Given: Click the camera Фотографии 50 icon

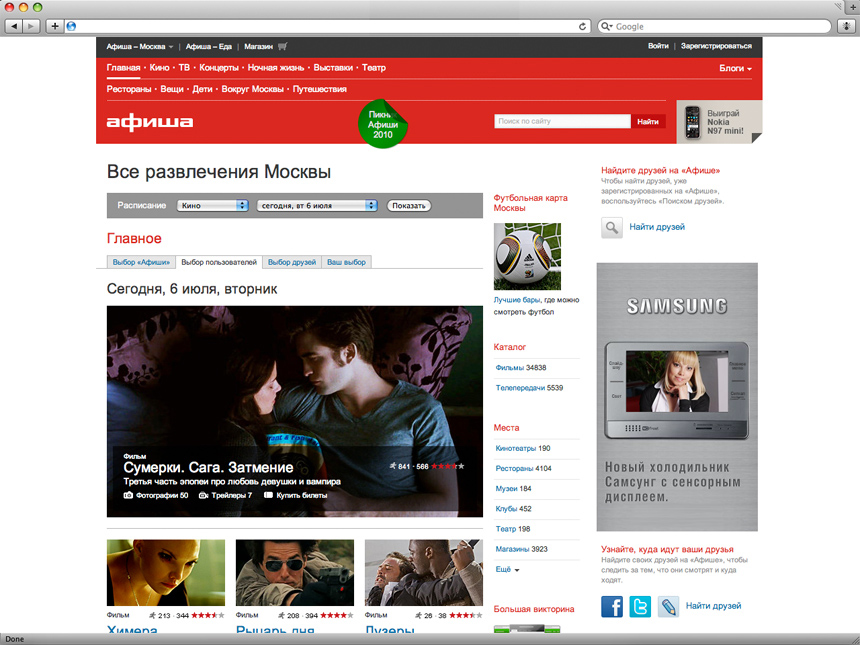Looking at the screenshot, I should coord(128,495).
